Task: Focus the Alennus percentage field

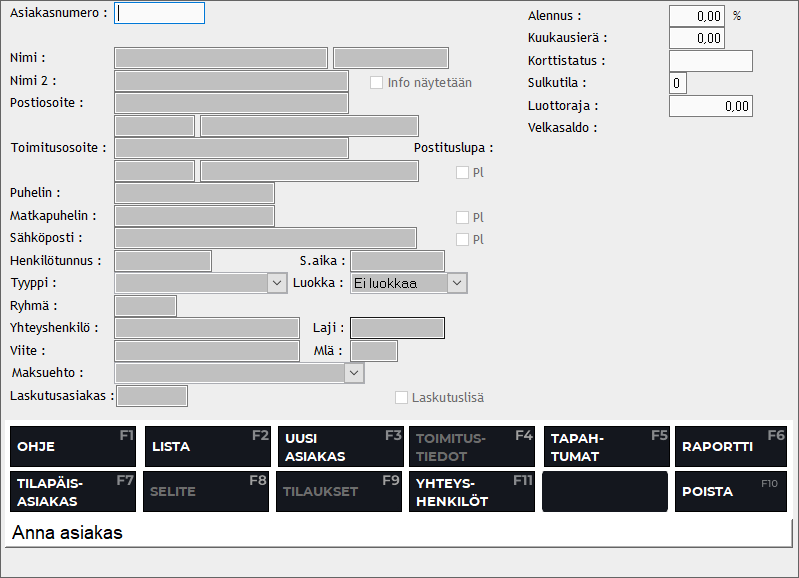Action: click(x=696, y=16)
